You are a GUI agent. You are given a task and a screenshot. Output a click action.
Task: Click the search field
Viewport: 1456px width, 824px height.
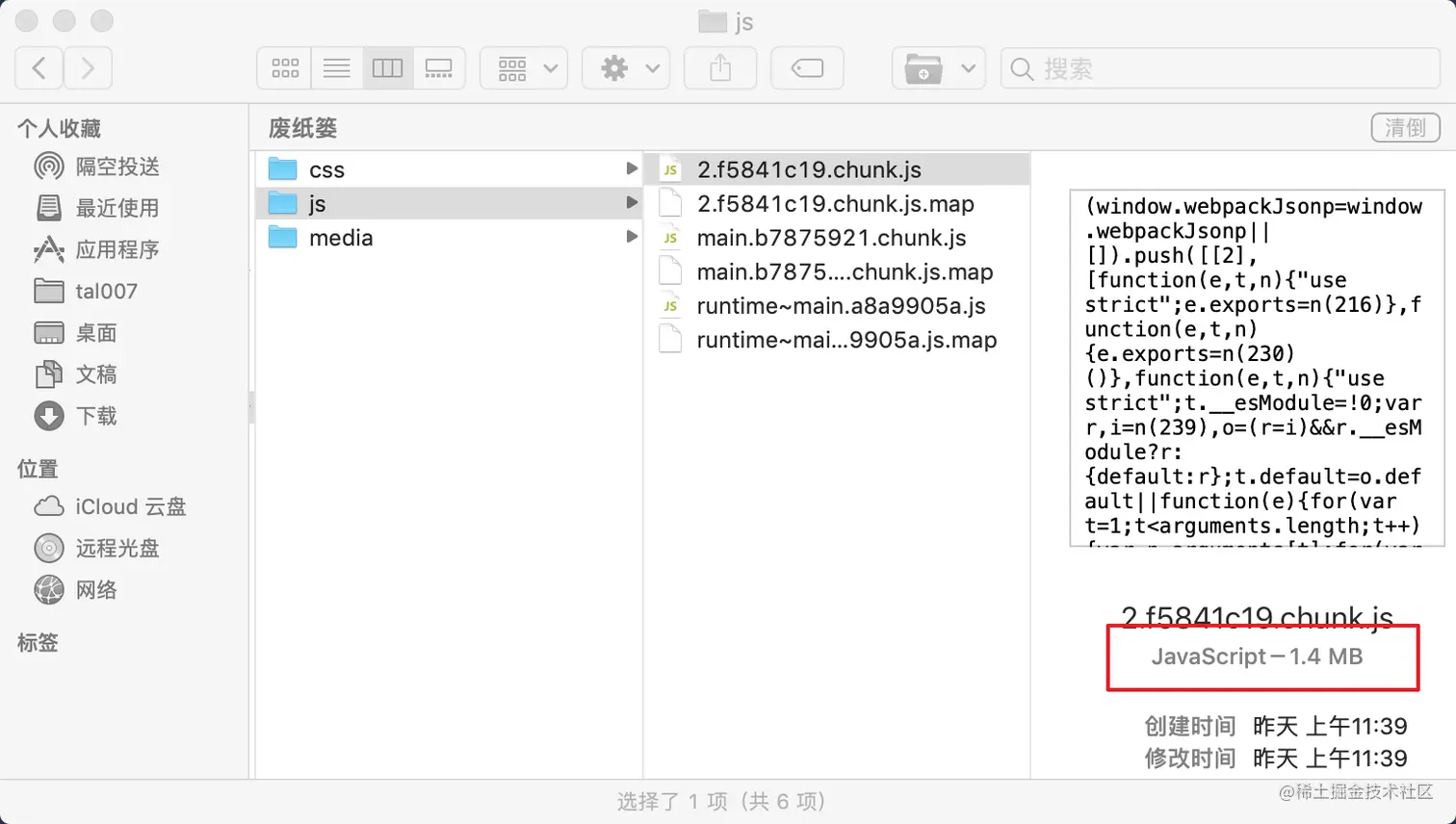click(x=1221, y=68)
